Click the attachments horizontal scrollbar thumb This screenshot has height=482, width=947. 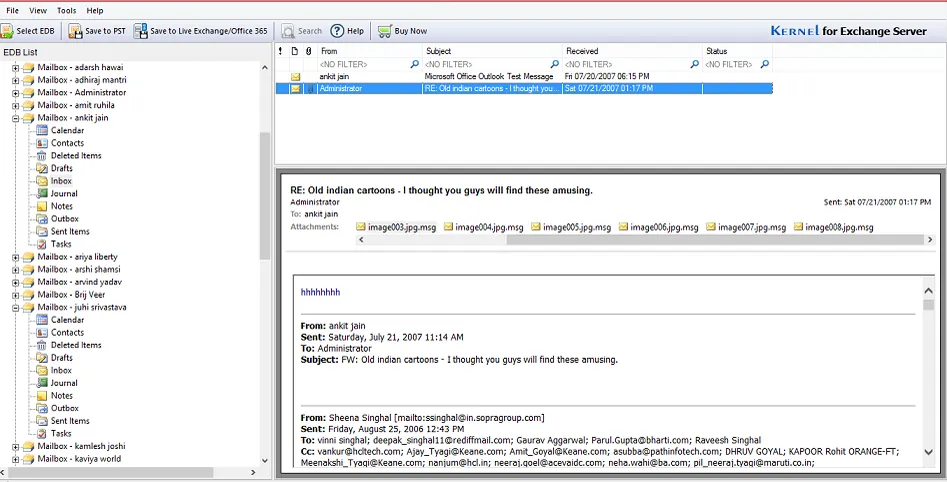point(715,240)
